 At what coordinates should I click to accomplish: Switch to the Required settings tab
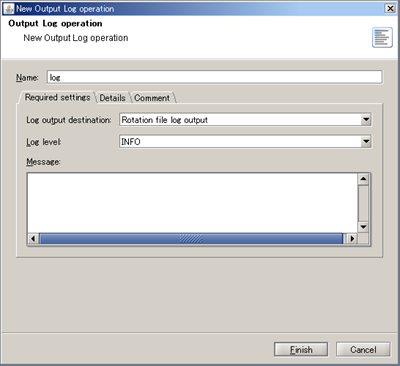point(57,97)
